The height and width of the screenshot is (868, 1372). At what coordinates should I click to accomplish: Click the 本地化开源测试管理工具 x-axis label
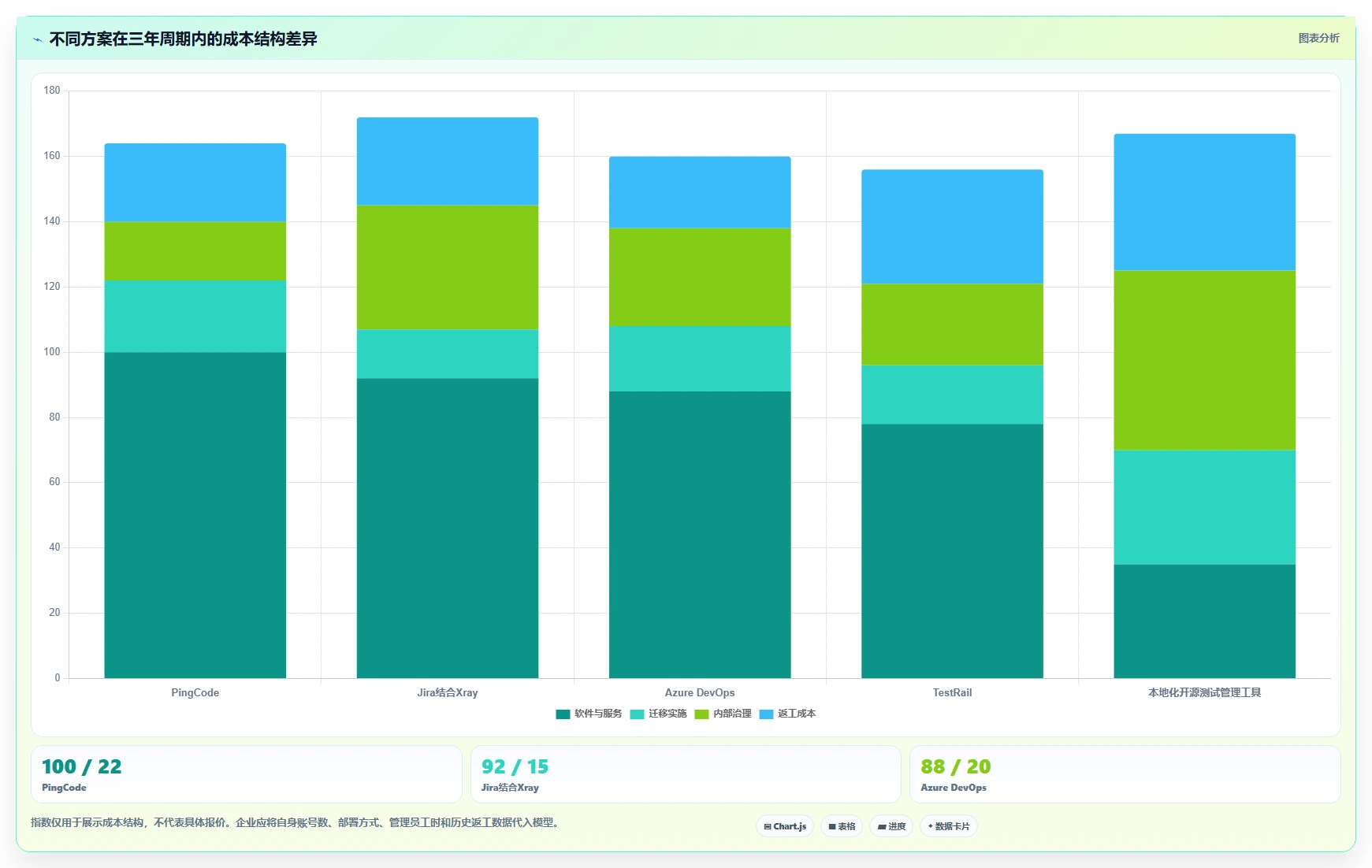point(1204,693)
